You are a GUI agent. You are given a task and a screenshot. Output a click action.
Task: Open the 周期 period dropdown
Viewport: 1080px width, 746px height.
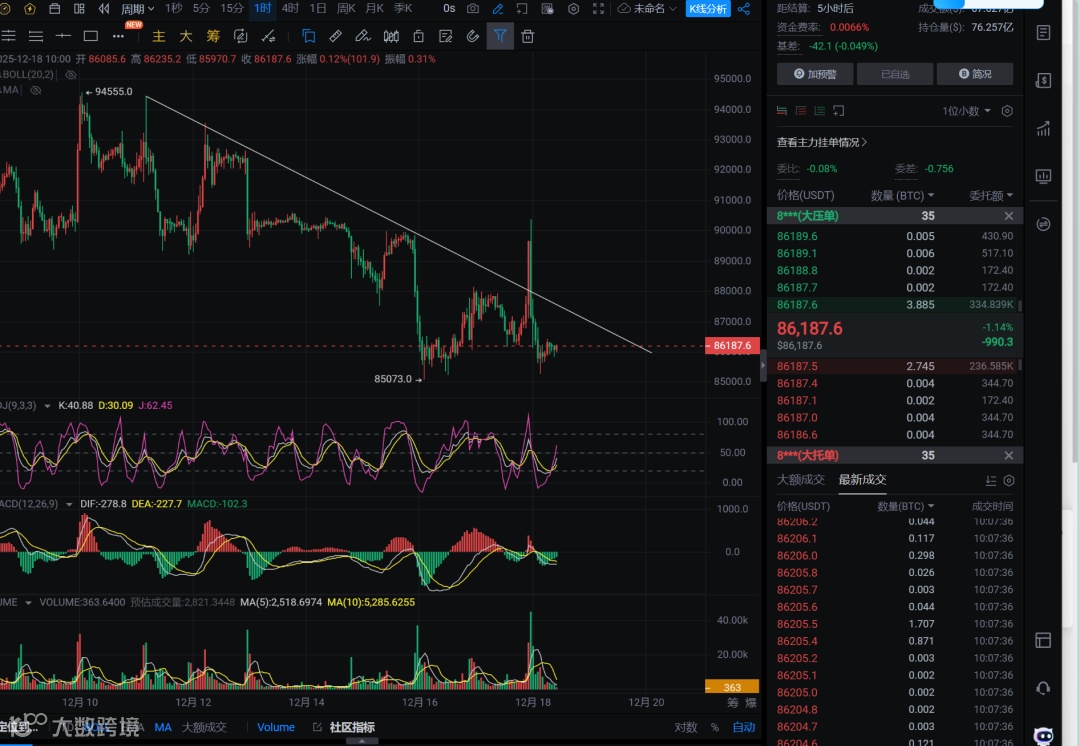138,9
